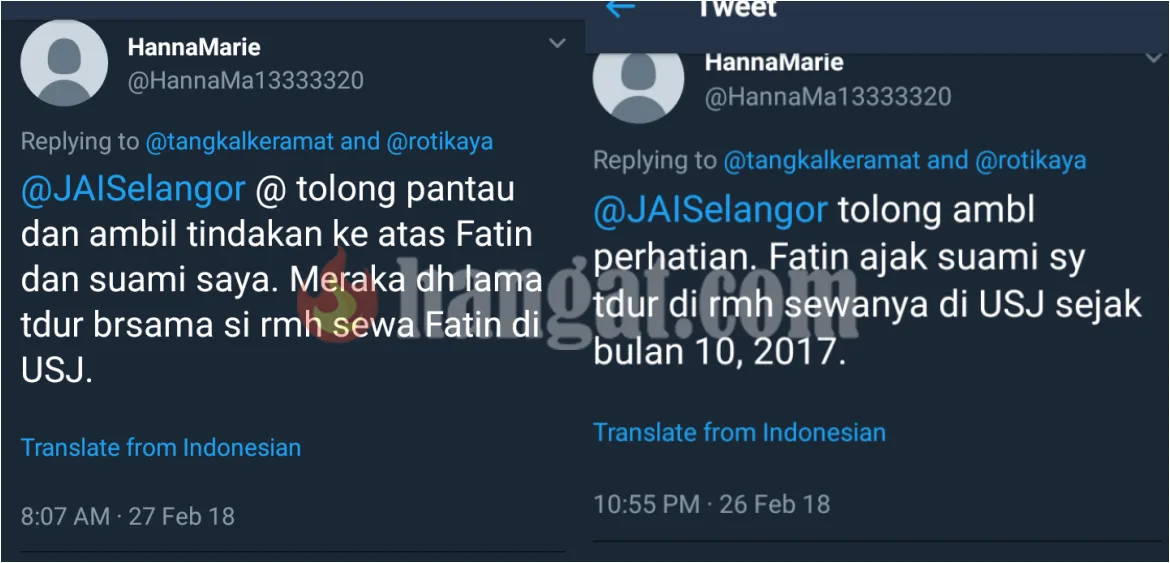Click the @HannaMa13333320 handle in the 8:07 AM tweet
The height and width of the screenshot is (563, 1170).
click(x=245, y=80)
